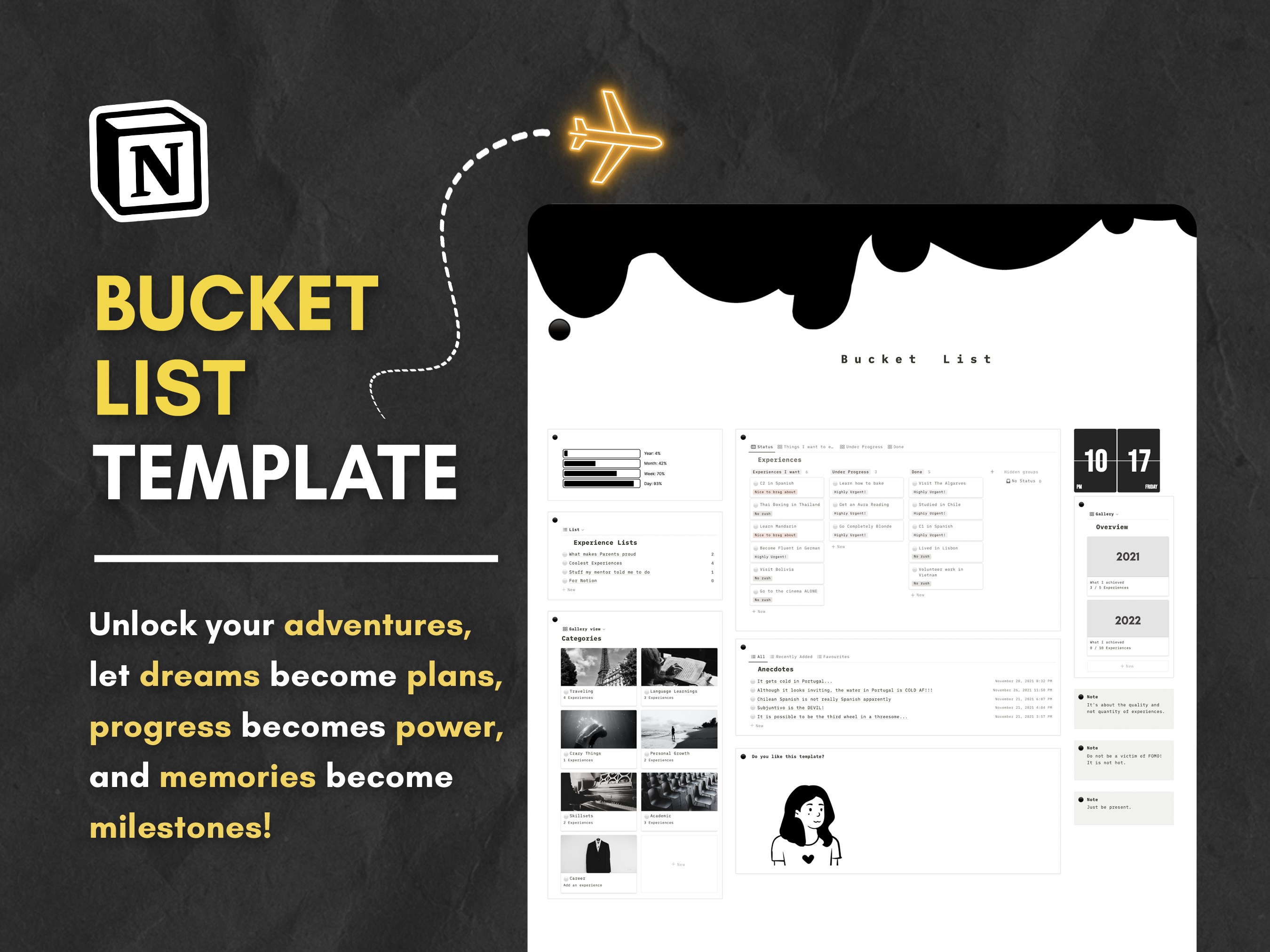Click the 'New' button in Experience Lists

tap(569, 590)
